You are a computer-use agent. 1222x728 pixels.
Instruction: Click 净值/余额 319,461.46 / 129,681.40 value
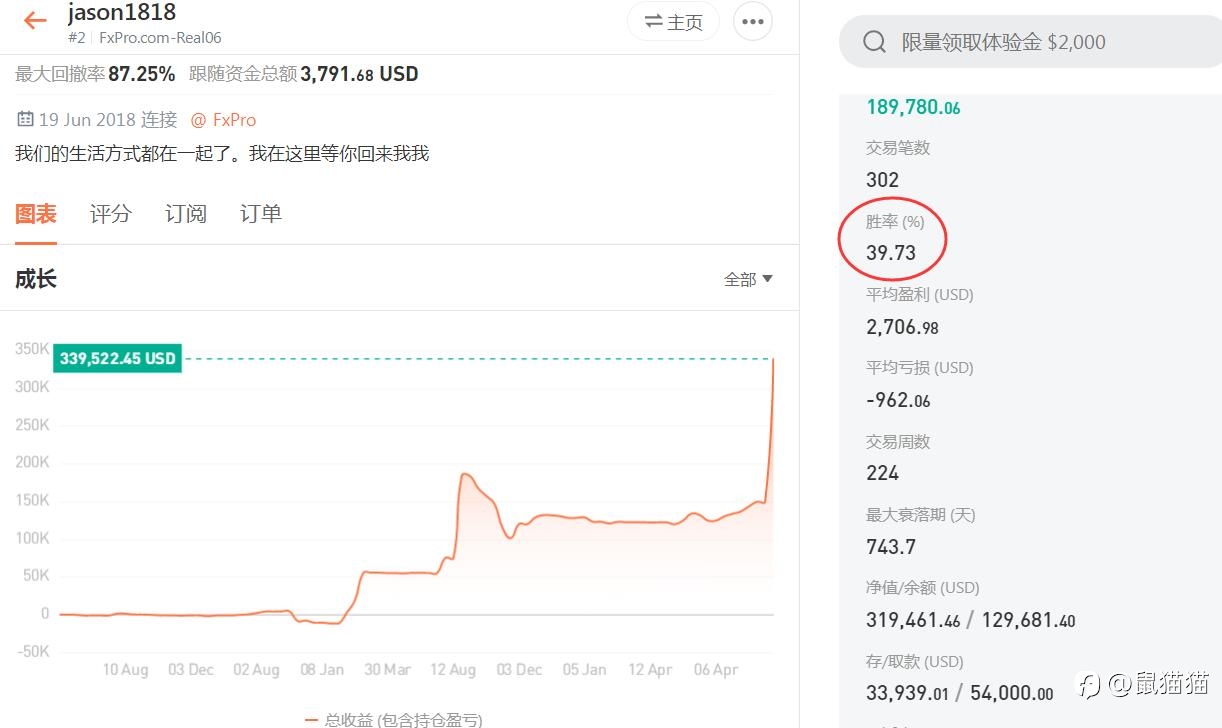[x=971, y=620]
